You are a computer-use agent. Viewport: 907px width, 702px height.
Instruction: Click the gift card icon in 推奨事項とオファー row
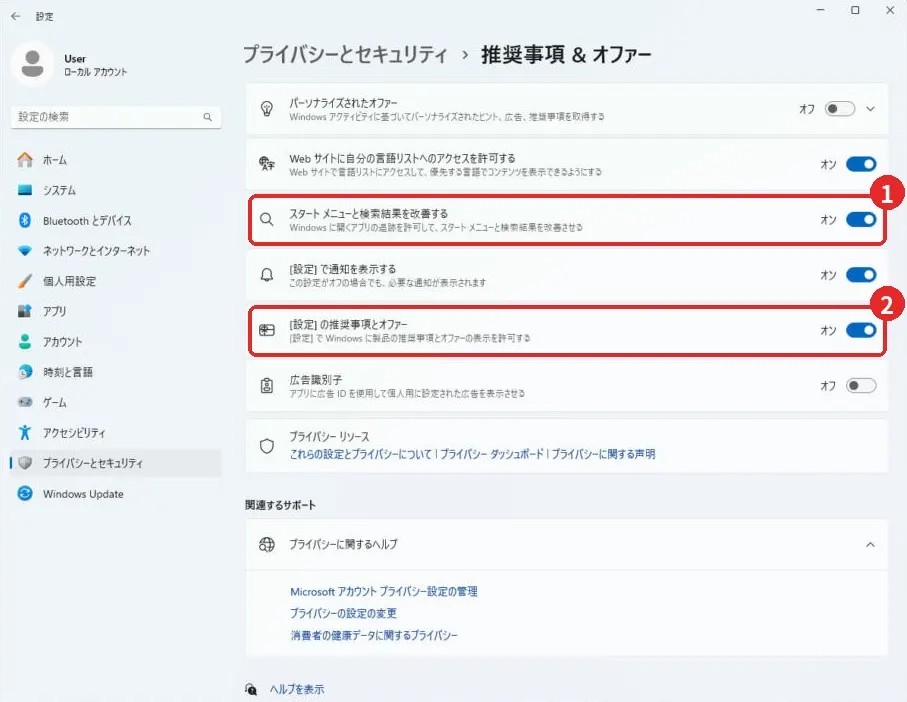267,330
